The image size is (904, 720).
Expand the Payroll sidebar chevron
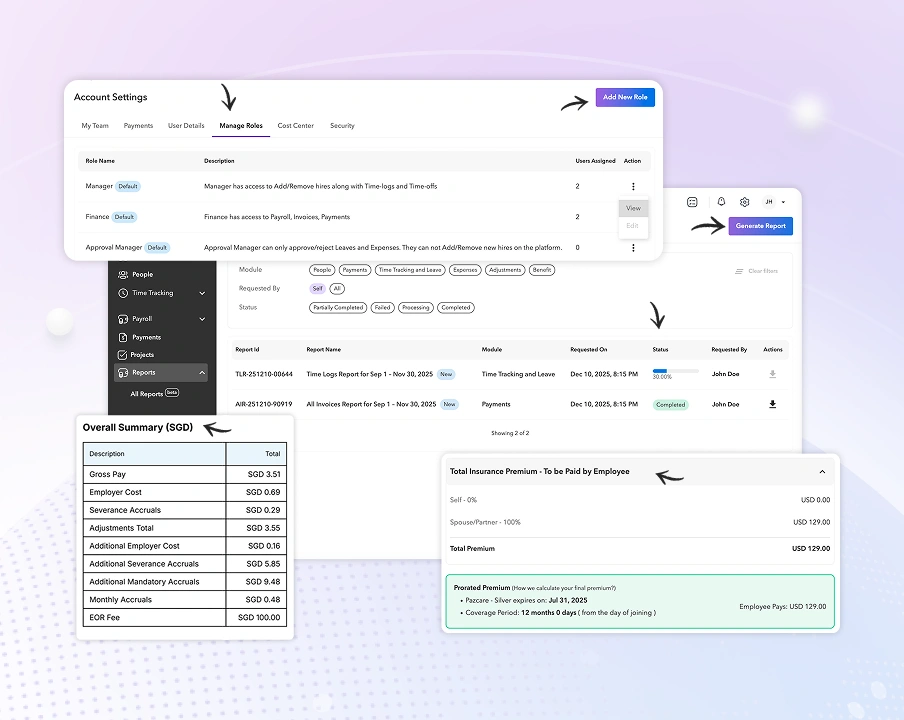pyautogui.click(x=202, y=319)
